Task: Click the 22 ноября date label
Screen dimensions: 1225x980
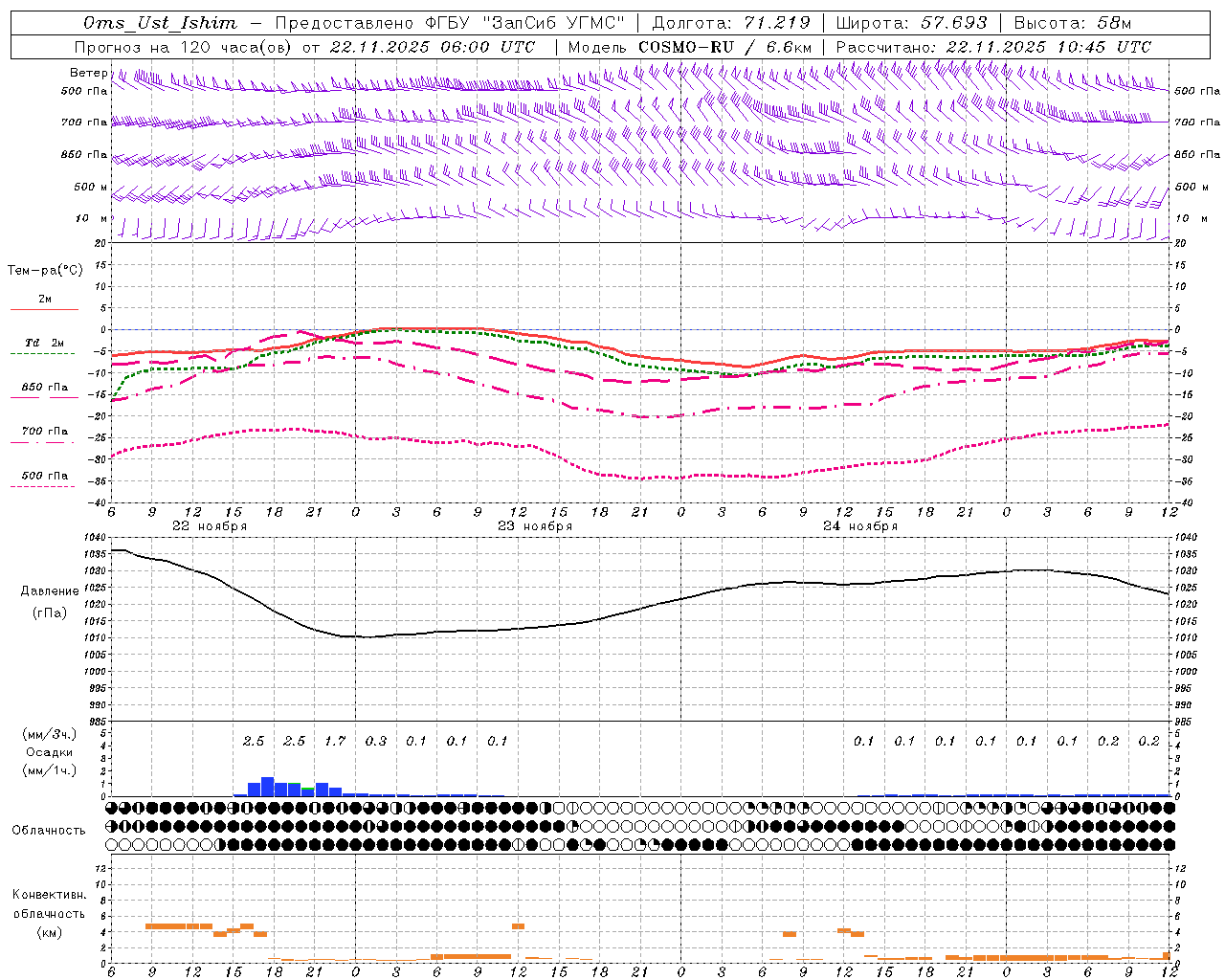Action: click(x=210, y=526)
